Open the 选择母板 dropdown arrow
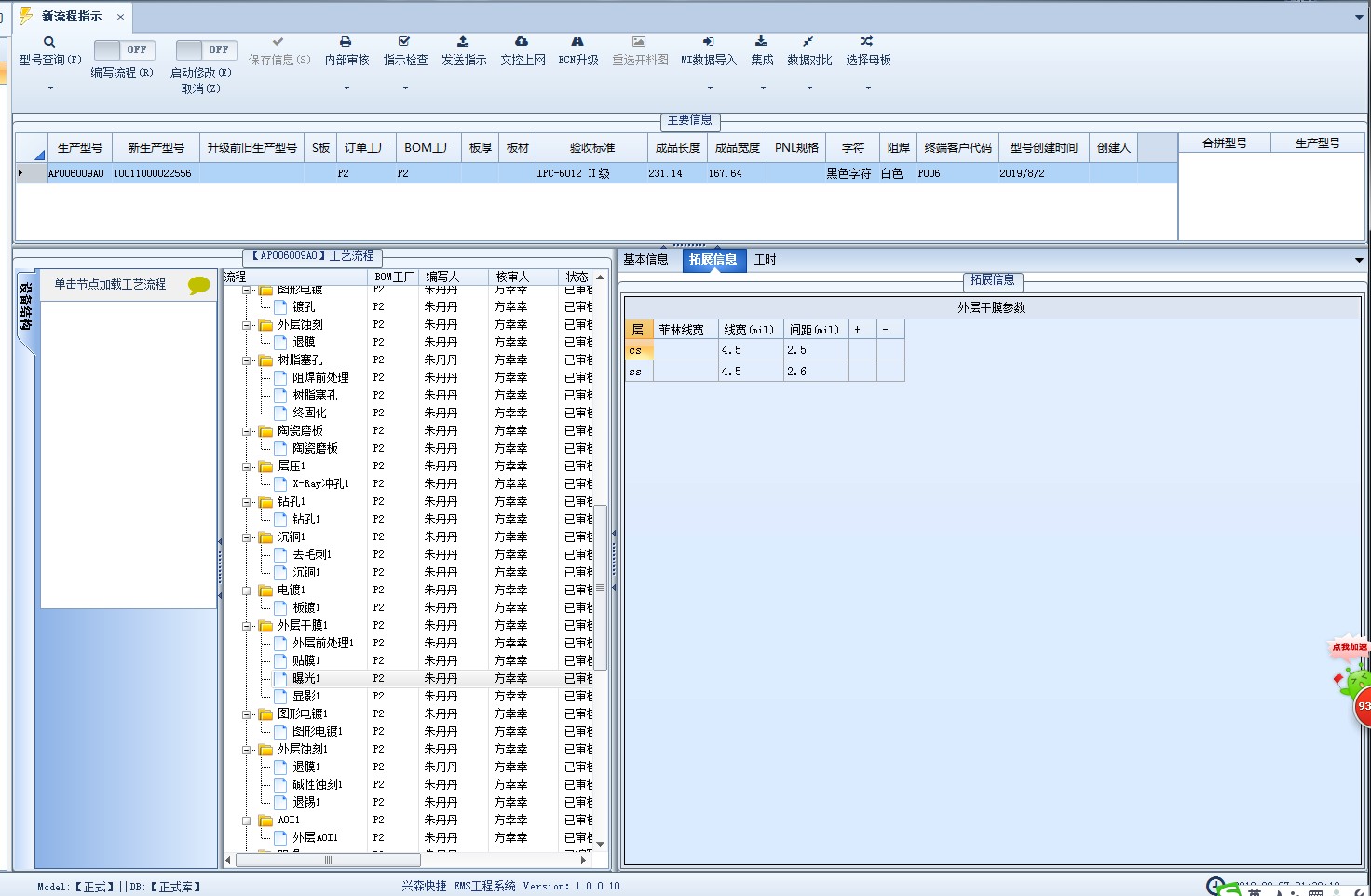1371x896 pixels. pos(868,88)
